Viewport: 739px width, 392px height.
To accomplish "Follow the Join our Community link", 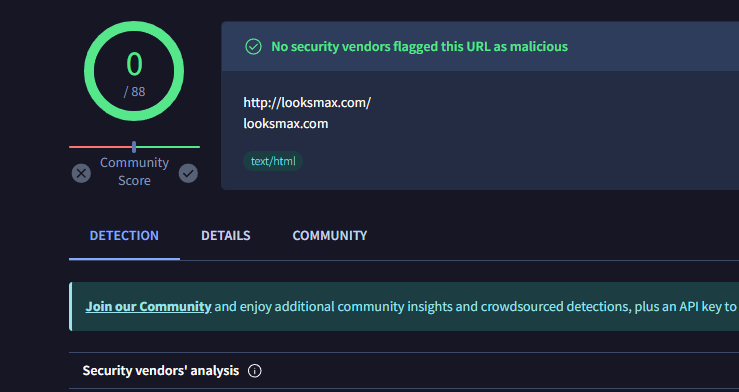I will click(148, 307).
